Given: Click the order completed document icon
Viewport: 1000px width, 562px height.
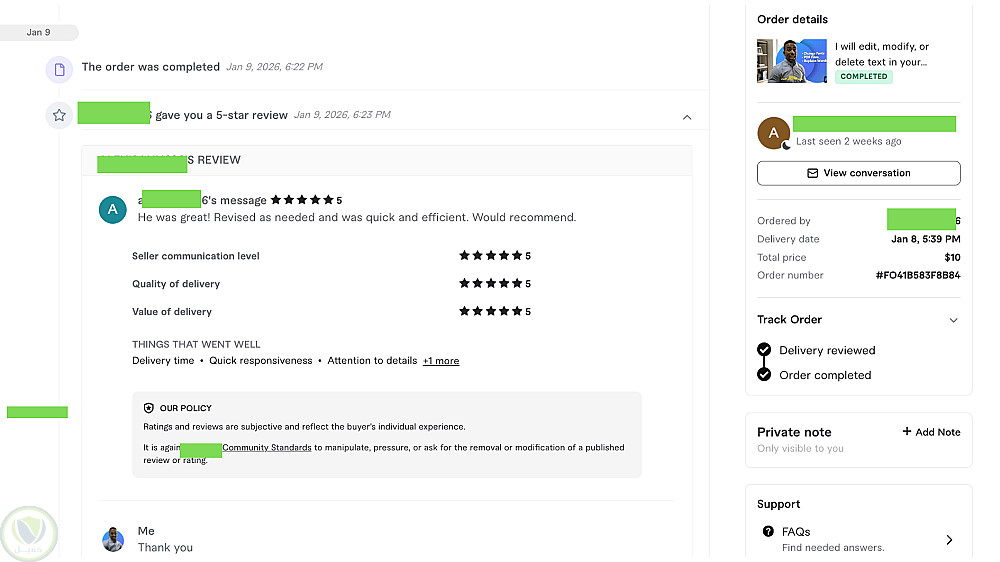Looking at the screenshot, I should click(x=59, y=69).
